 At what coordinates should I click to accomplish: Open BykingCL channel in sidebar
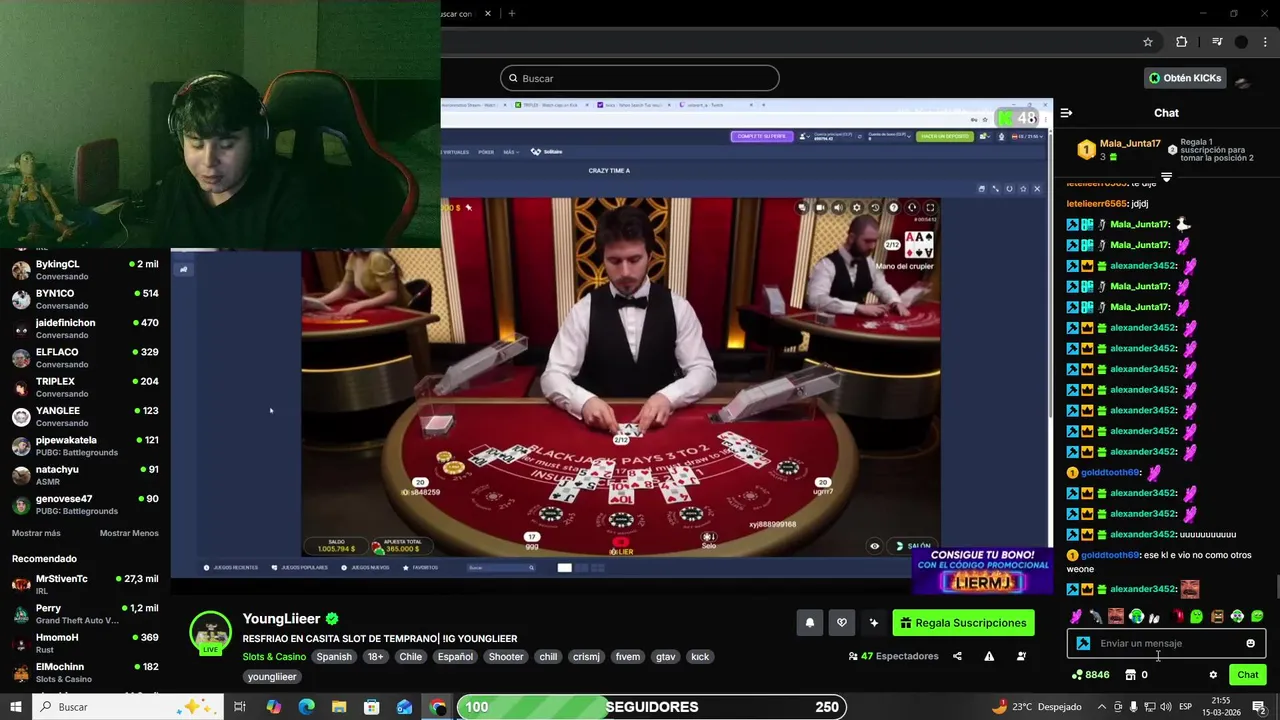(x=85, y=270)
